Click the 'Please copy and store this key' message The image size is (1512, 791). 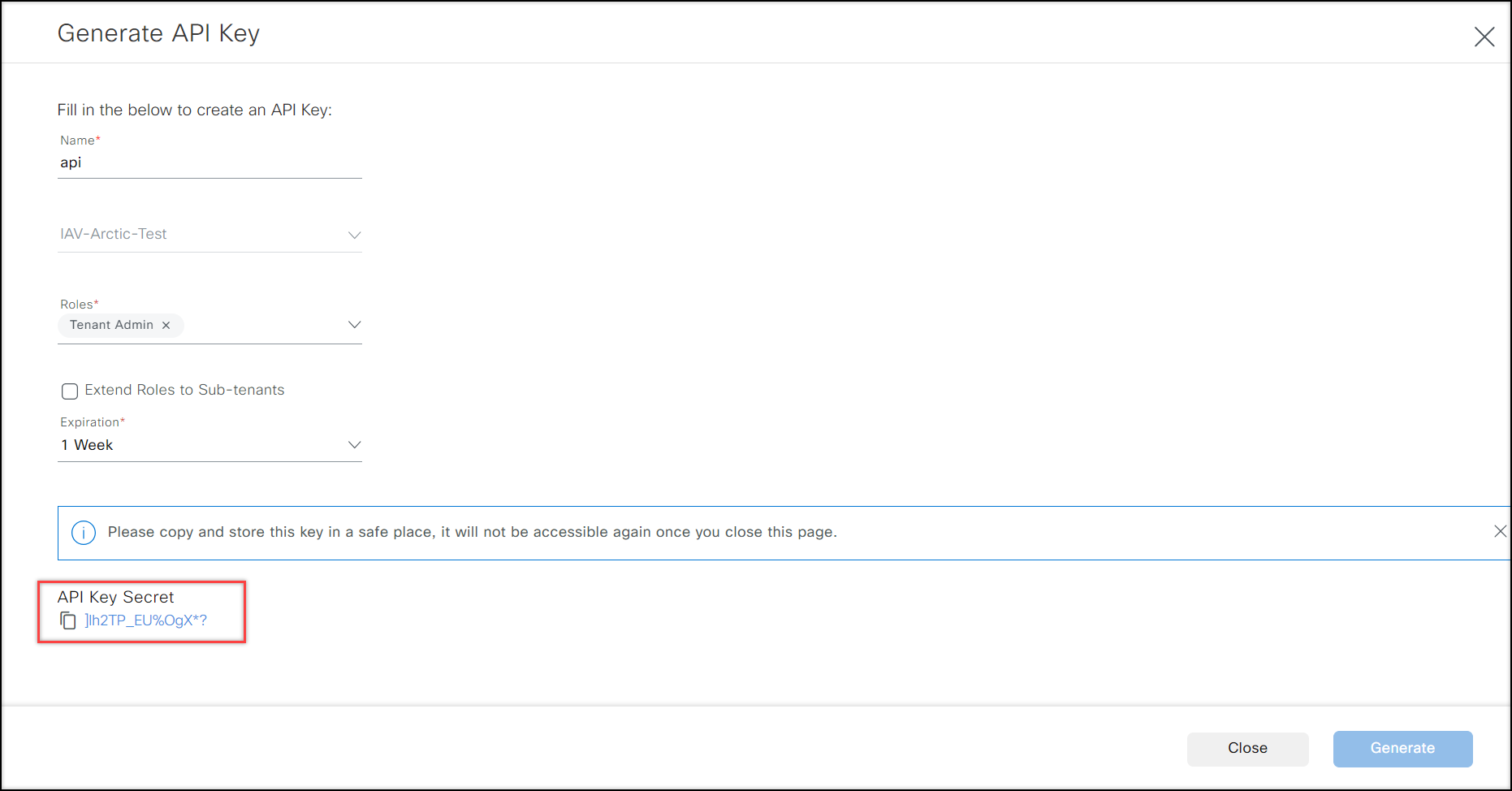(472, 532)
